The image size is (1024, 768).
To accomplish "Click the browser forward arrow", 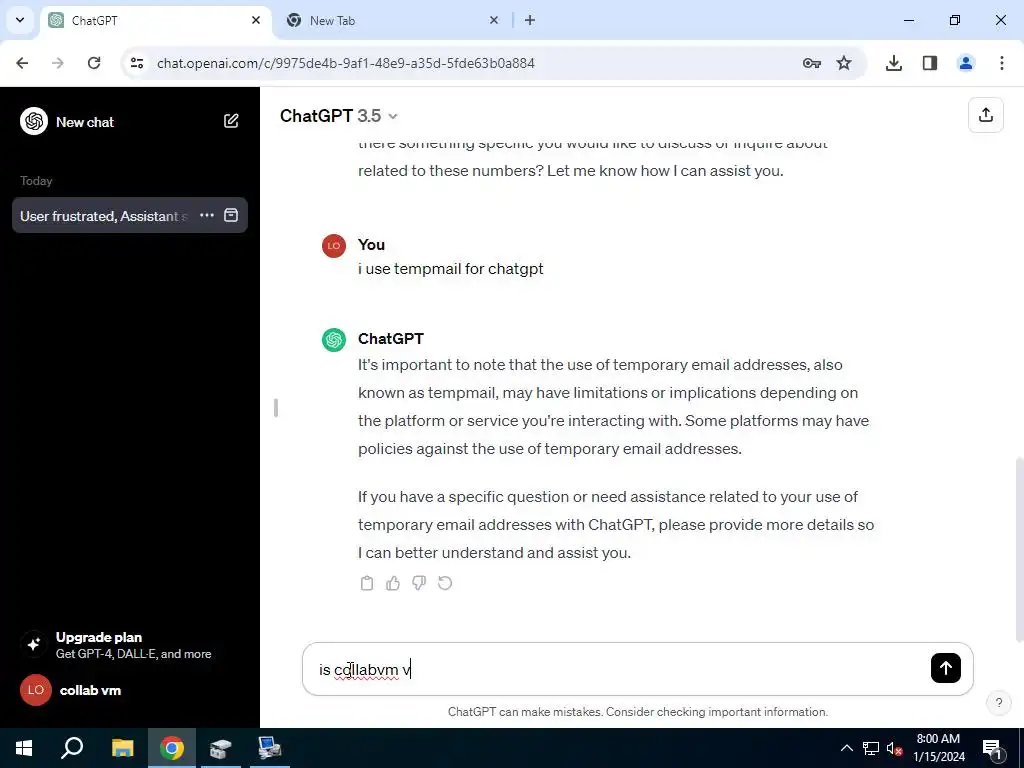I will pyautogui.click(x=57, y=63).
